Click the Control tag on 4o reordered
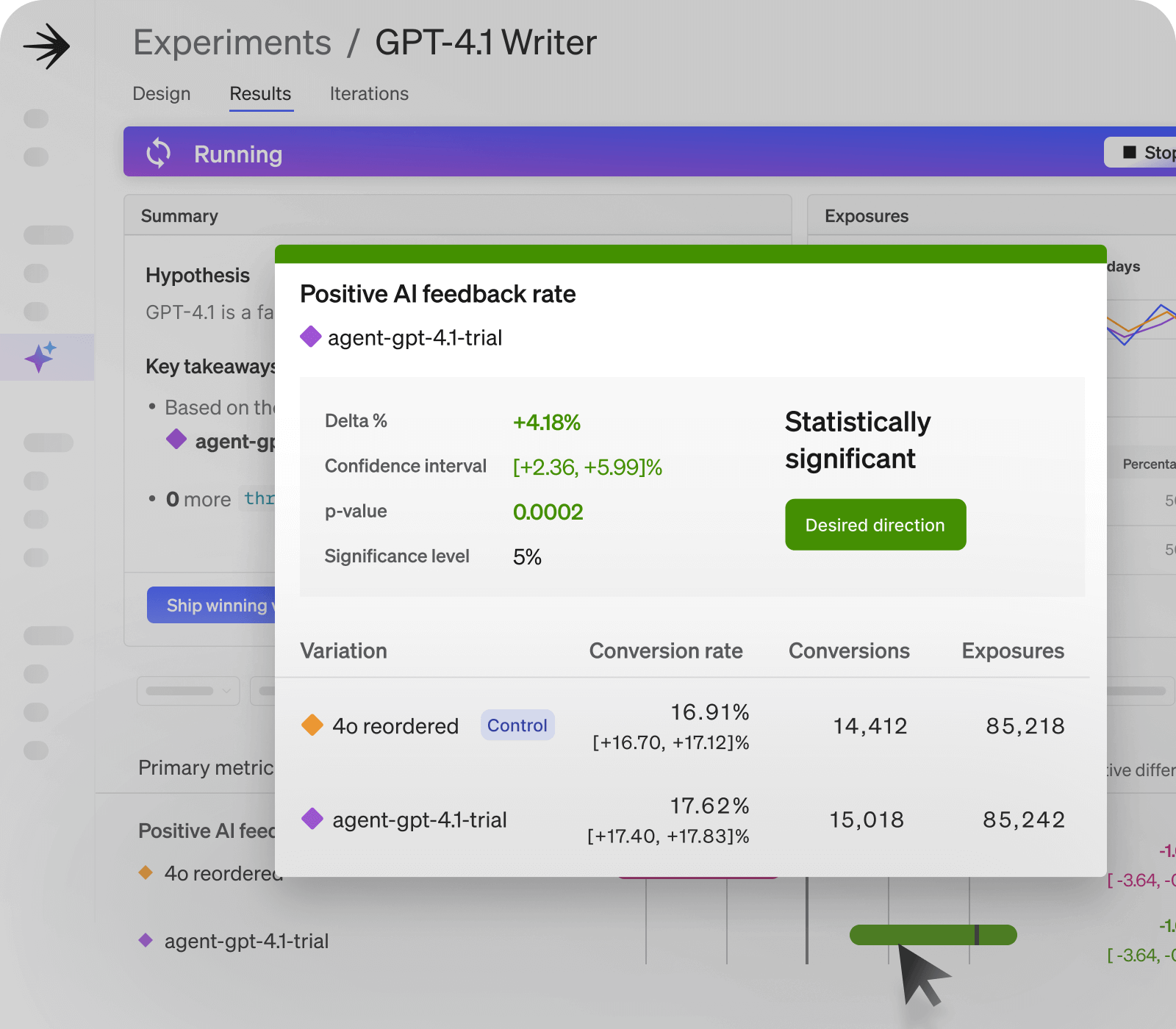This screenshot has width=1176, height=1029. [x=517, y=725]
